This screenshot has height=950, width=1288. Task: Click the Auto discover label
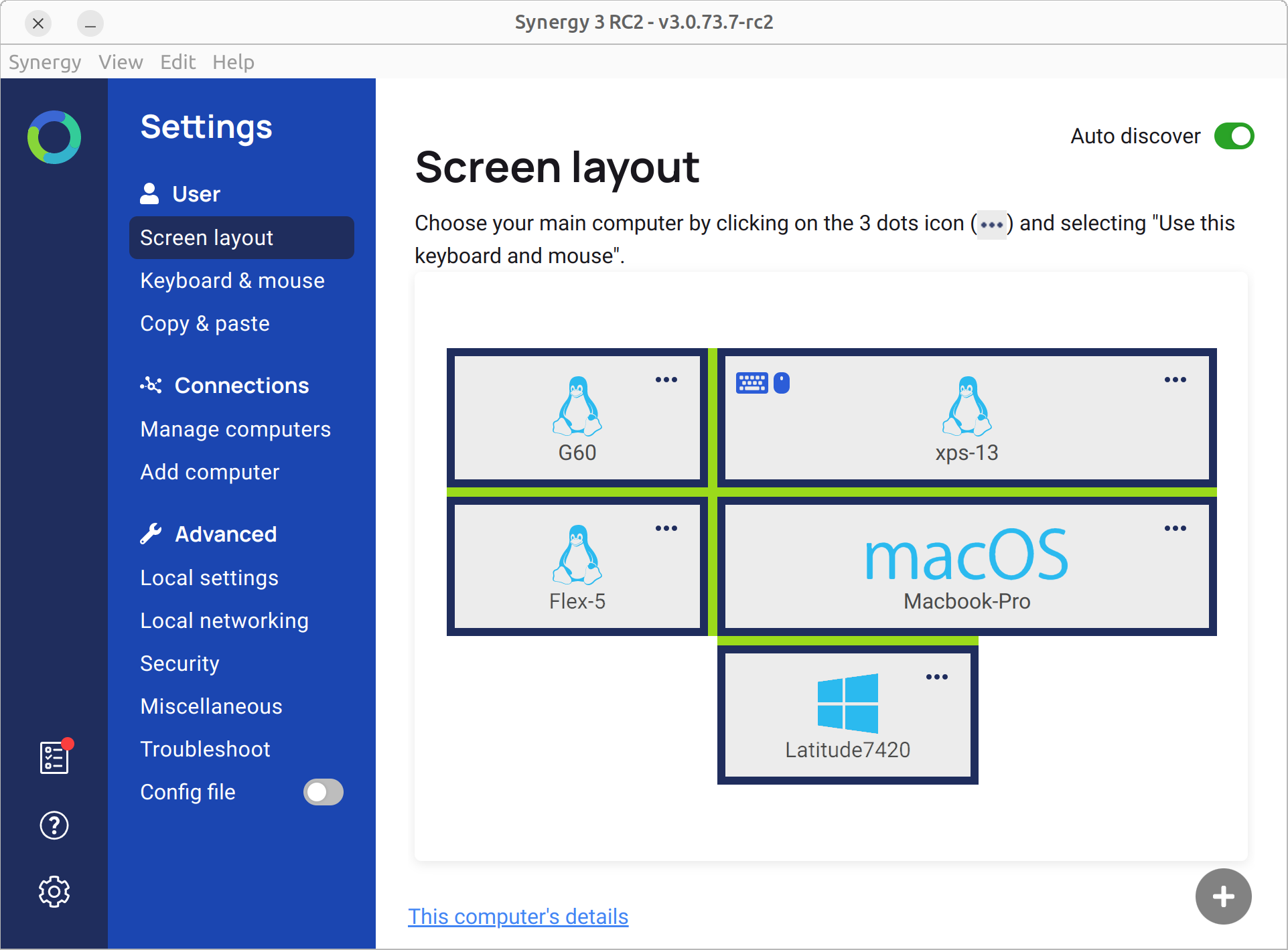click(1135, 136)
